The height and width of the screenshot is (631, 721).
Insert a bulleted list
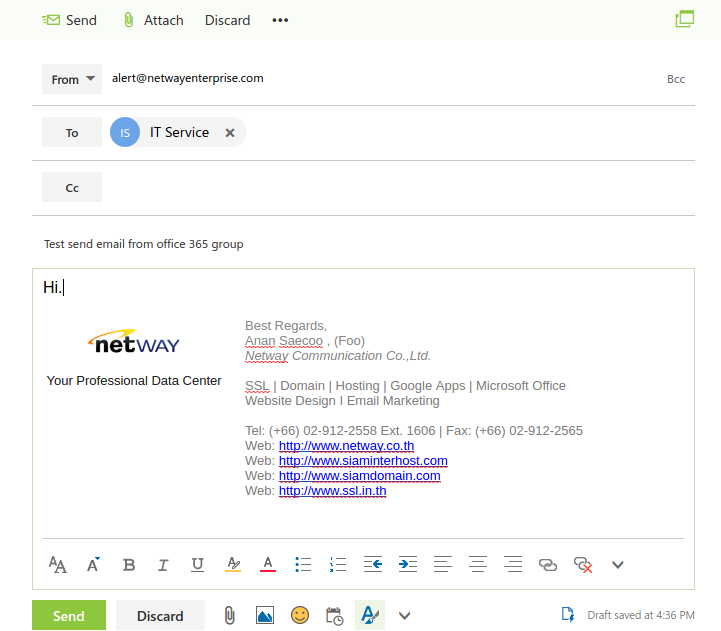click(303, 564)
